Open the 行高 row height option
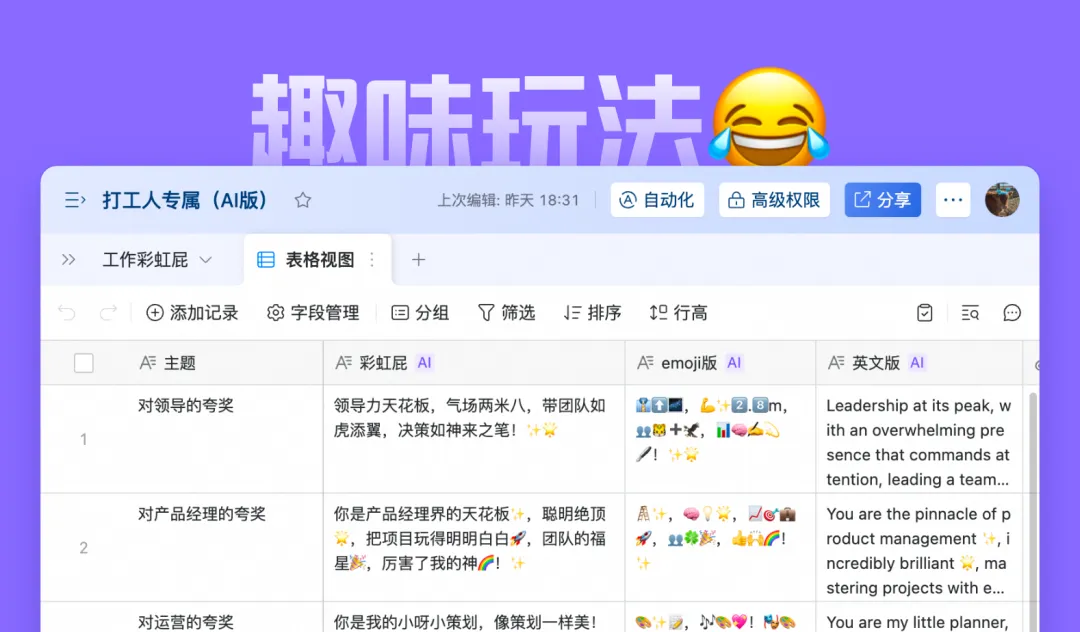1080x632 pixels. [x=678, y=313]
